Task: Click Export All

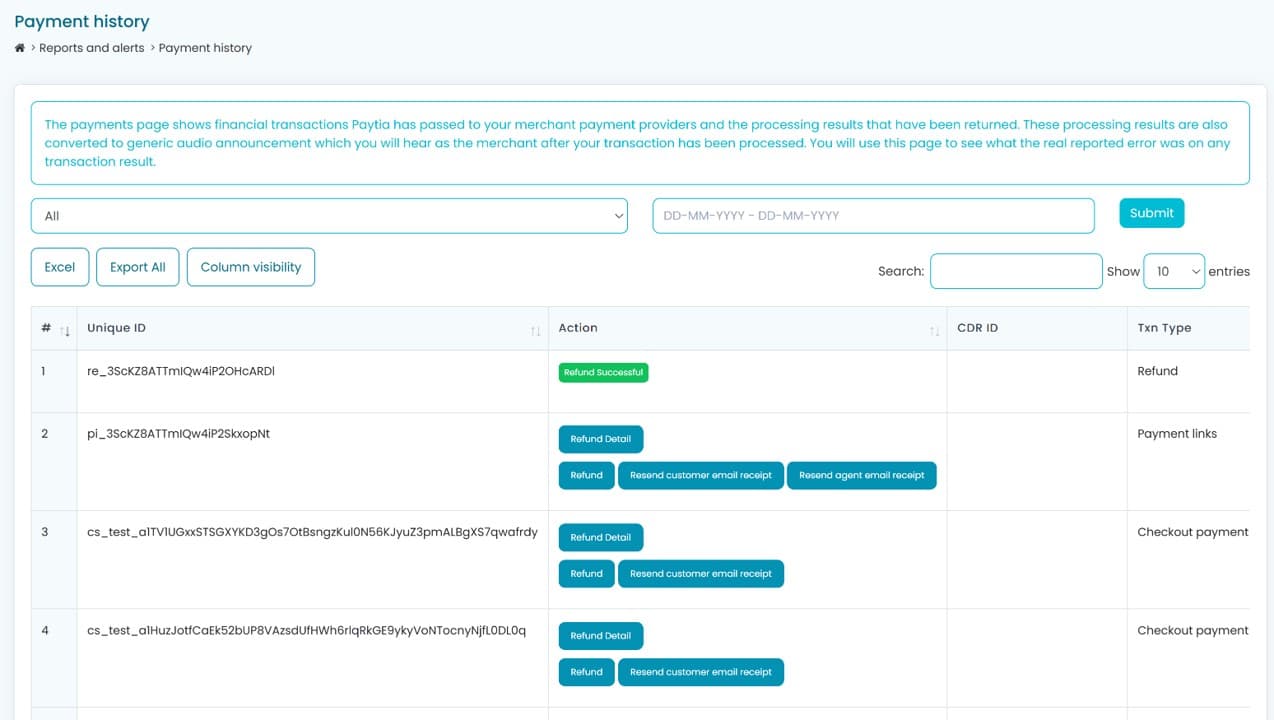Action: coord(137,267)
